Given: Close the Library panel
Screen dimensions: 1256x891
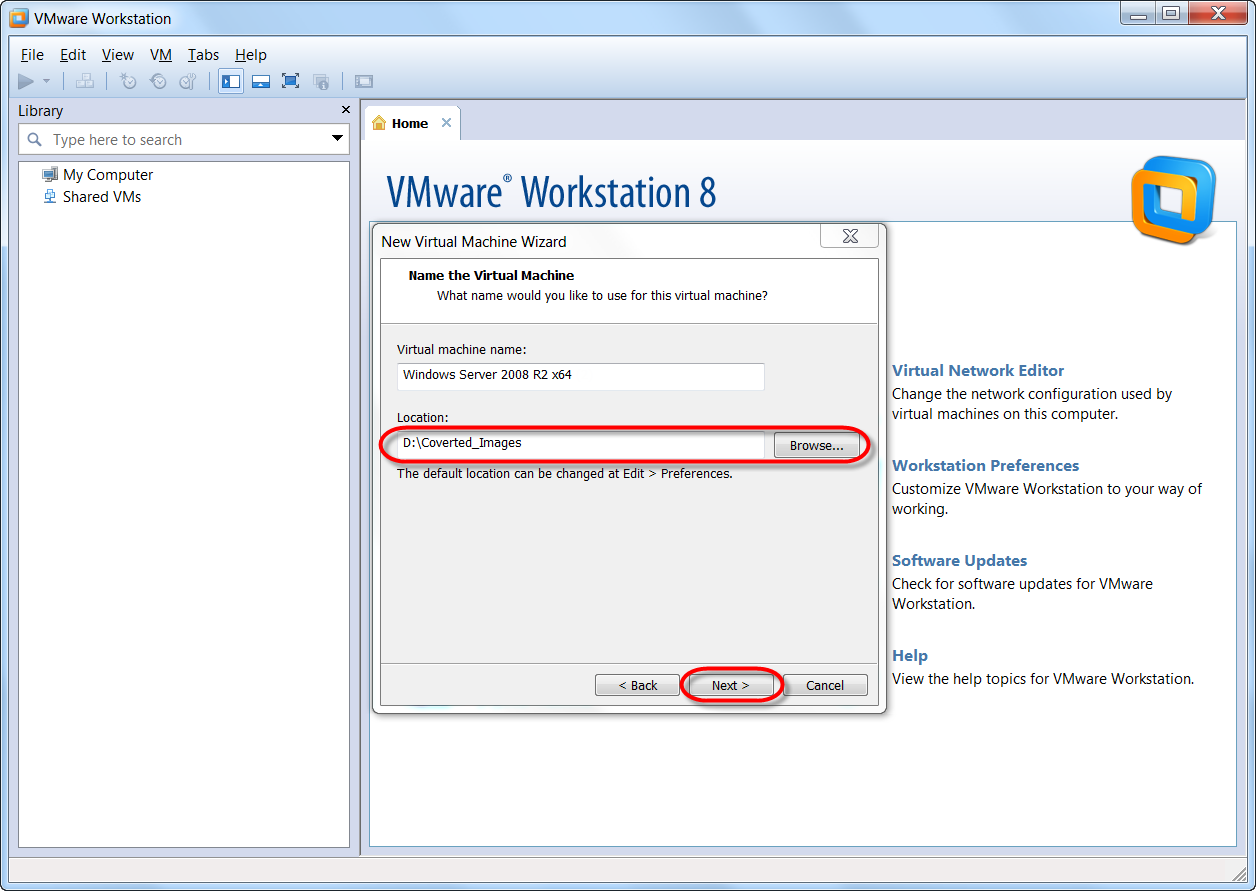Looking at the screenshot, I should tap(346, 110).
